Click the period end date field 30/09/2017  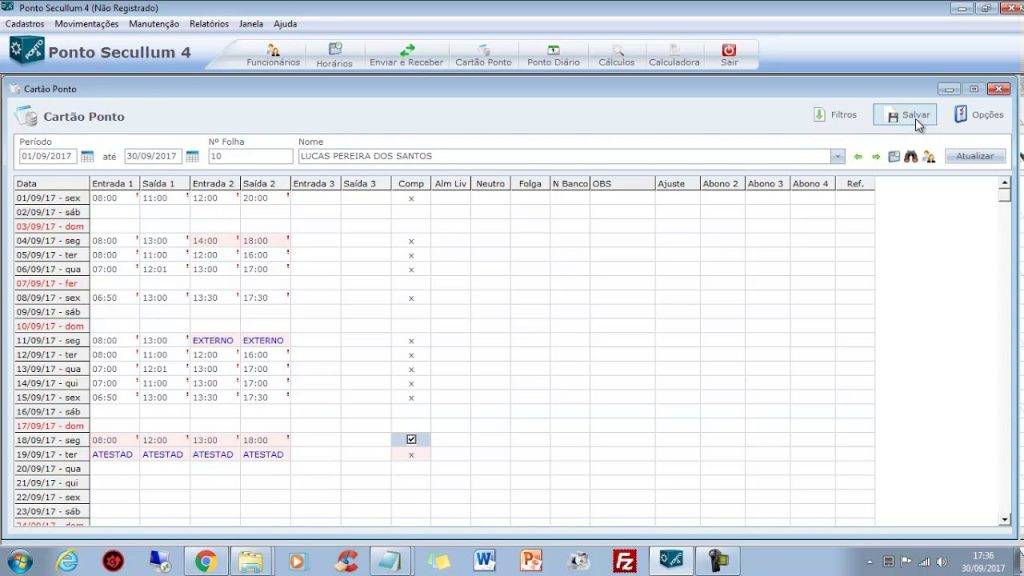153,157
